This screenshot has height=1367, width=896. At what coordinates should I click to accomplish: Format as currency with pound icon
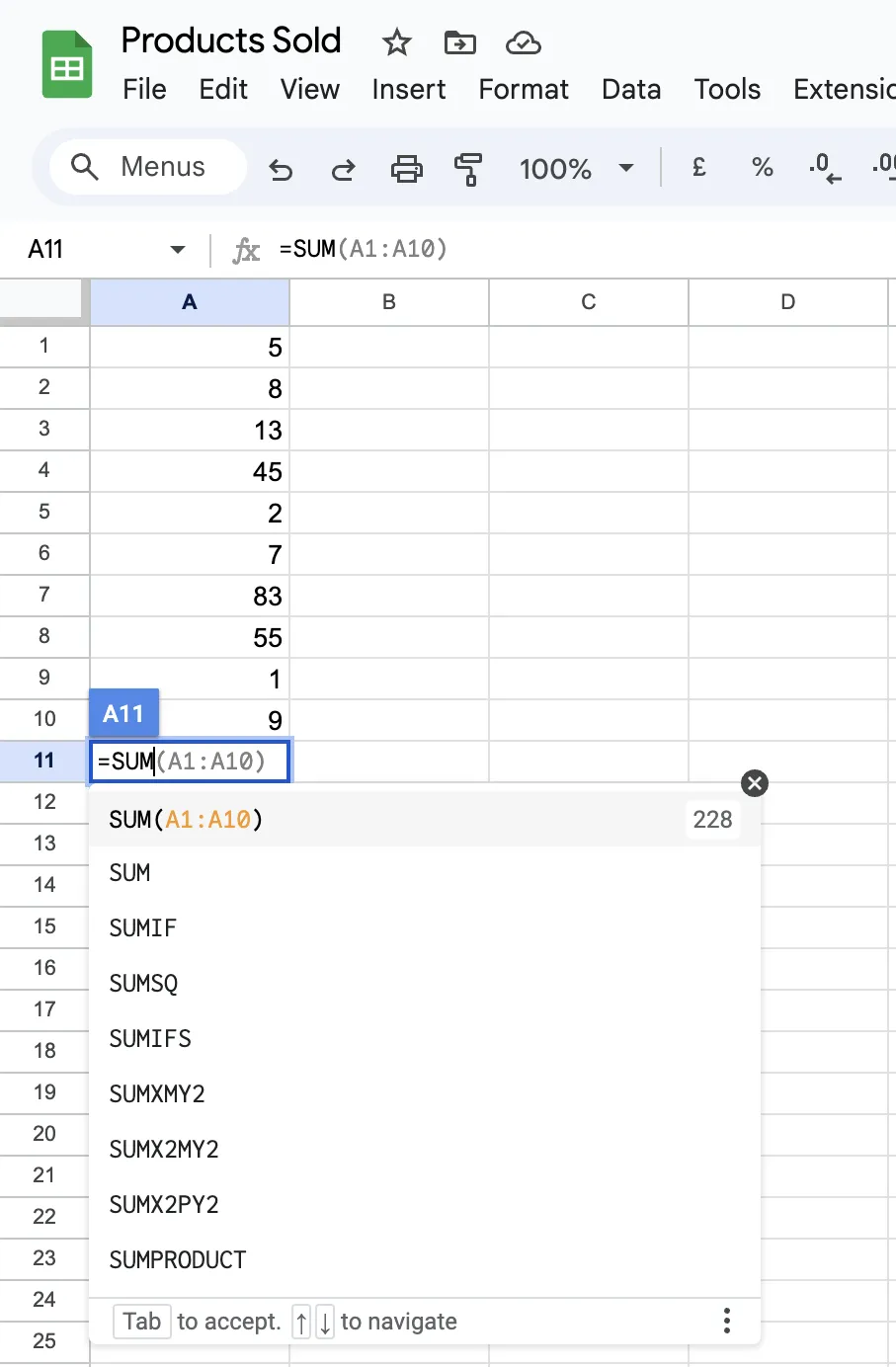[x=699, y=168]
